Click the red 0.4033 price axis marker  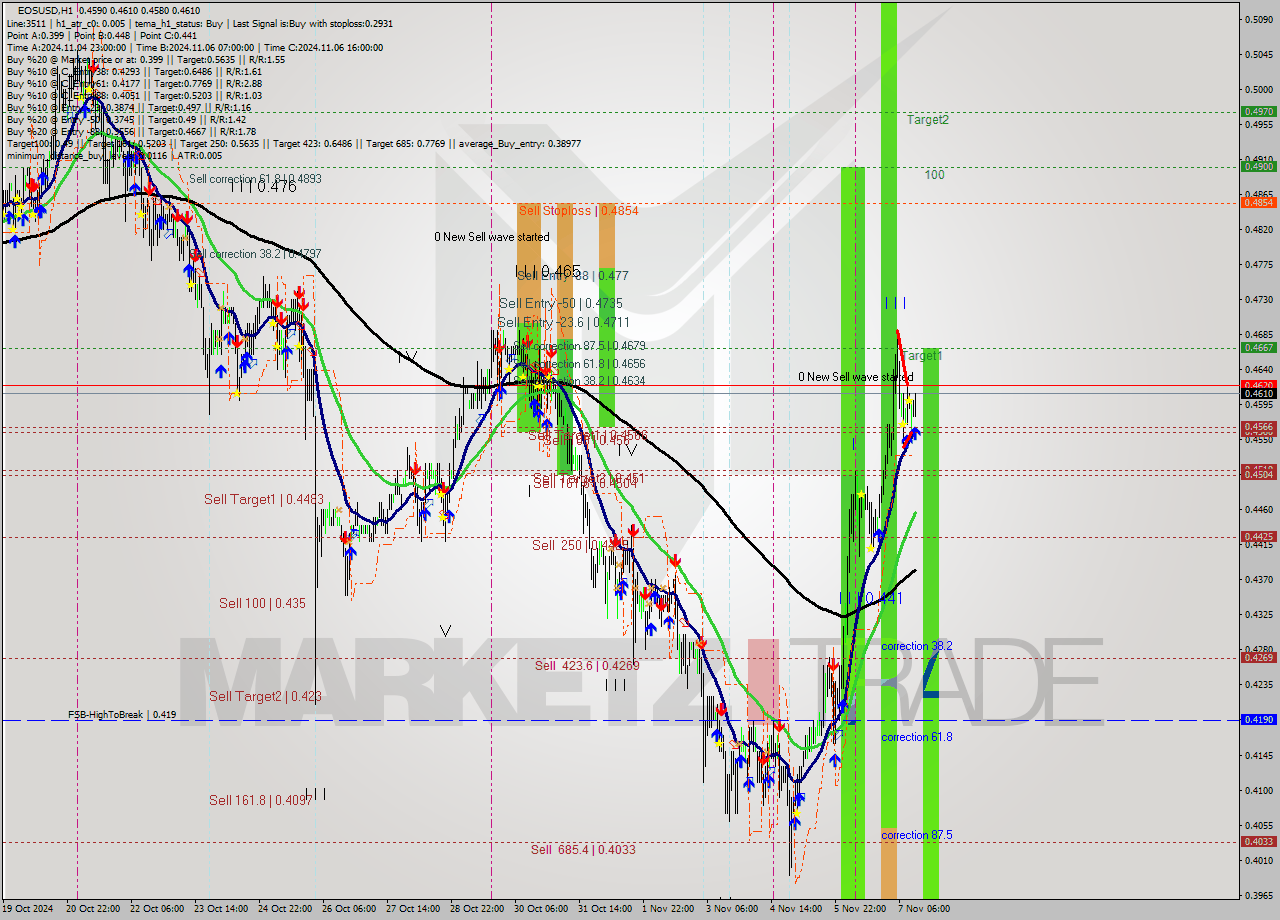(x=1258, y=842)
